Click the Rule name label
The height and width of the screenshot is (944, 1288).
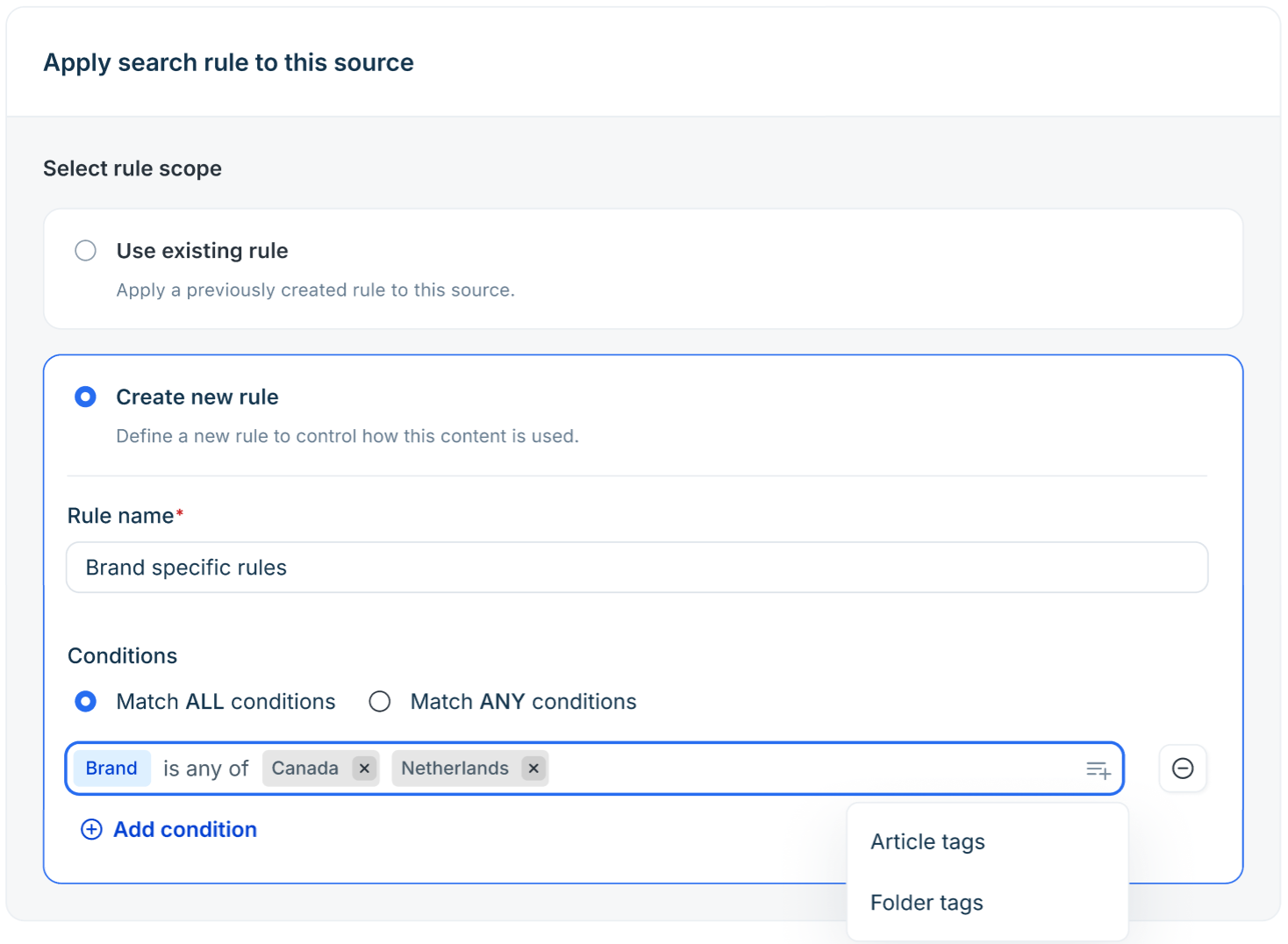tap(121, 516)
